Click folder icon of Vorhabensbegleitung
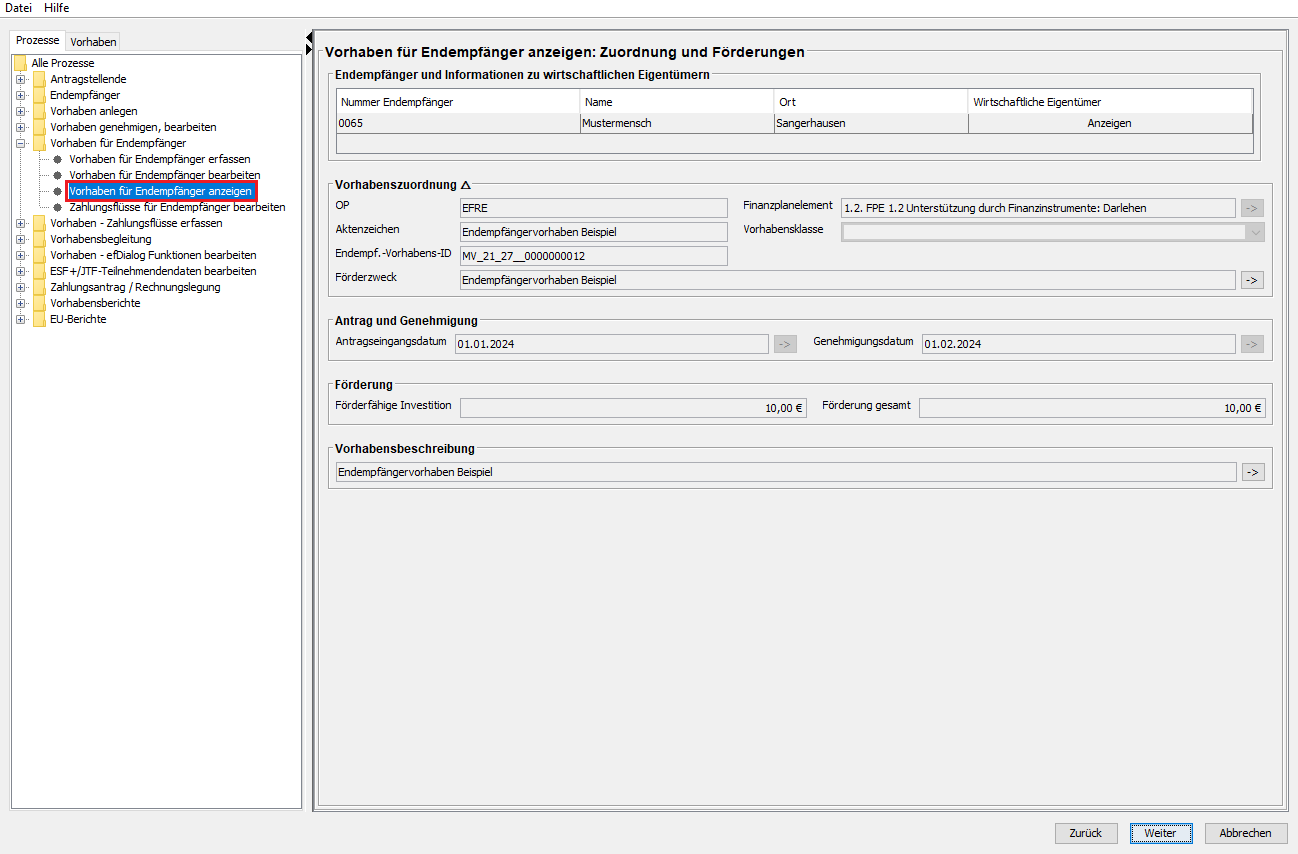1298x854 pixels. tap(39, 239)
